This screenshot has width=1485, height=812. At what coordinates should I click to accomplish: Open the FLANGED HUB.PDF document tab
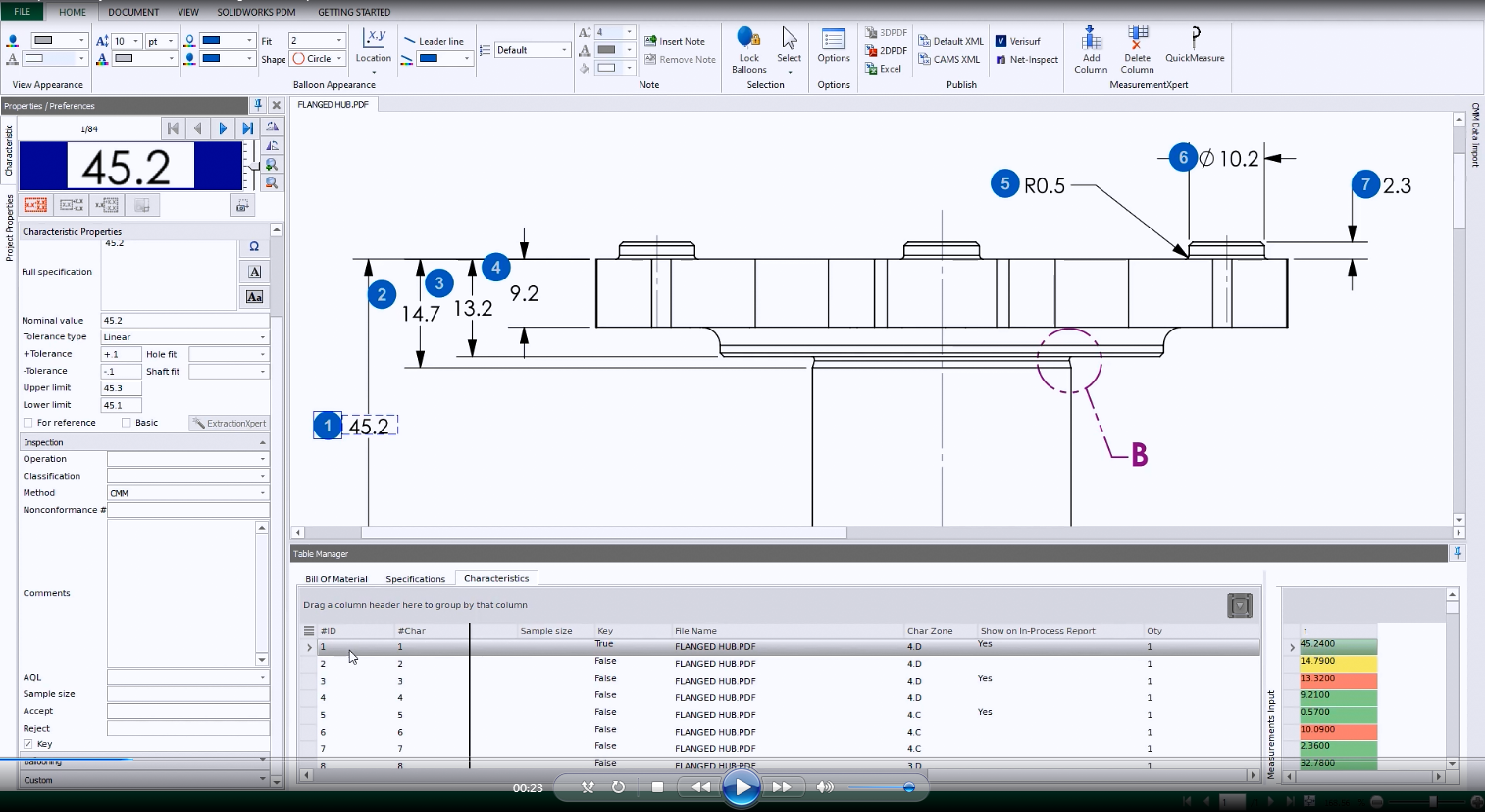(333, 105)
